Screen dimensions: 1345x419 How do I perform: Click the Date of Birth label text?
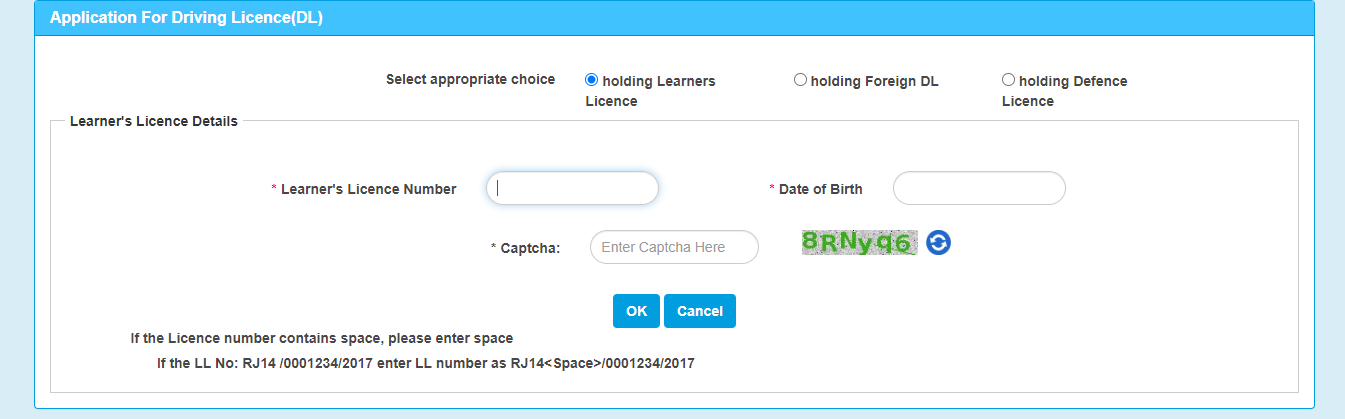821,189
